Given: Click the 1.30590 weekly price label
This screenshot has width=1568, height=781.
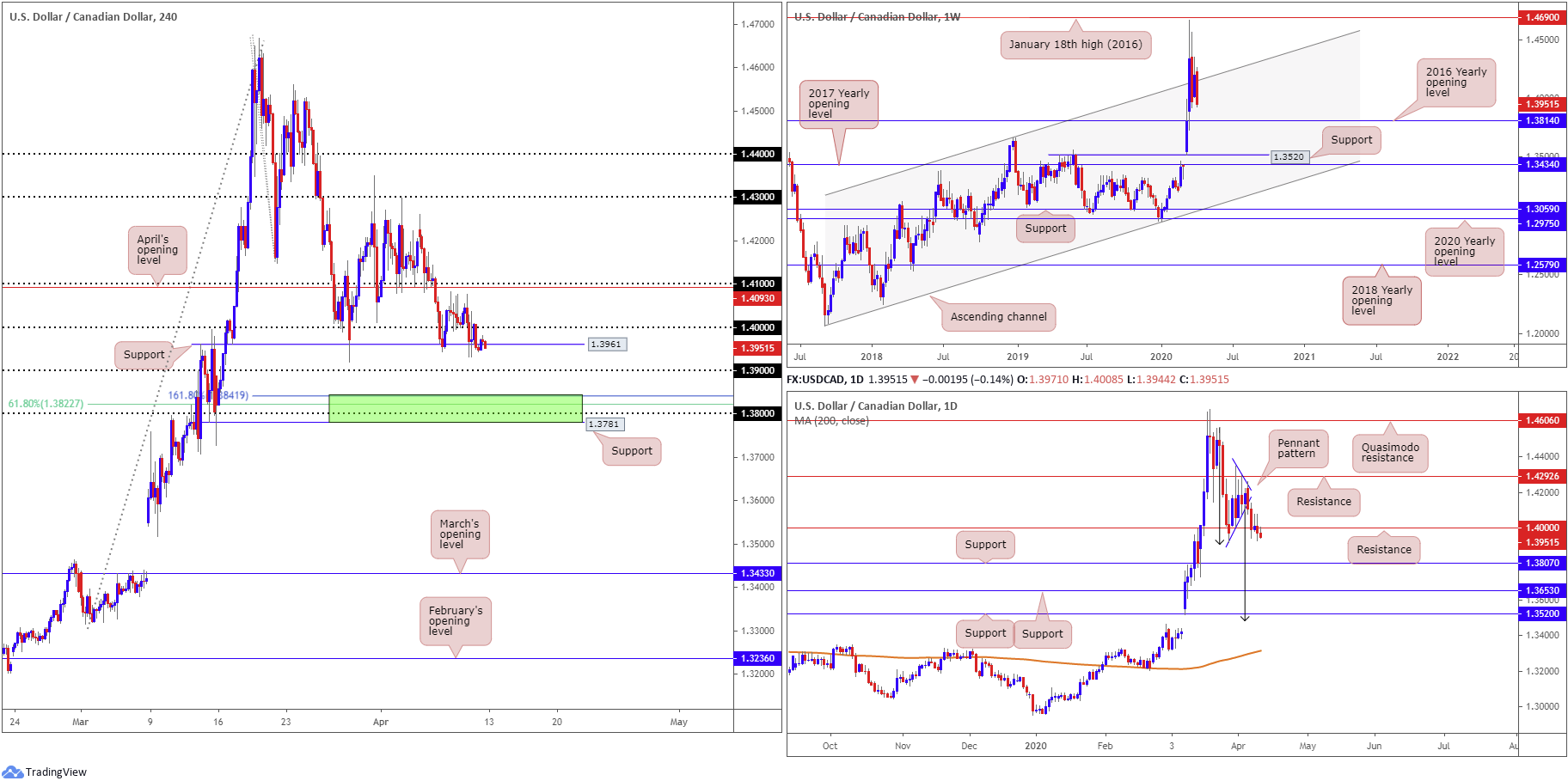Looking at the screenshot, I should click(x=1542, y=209).
